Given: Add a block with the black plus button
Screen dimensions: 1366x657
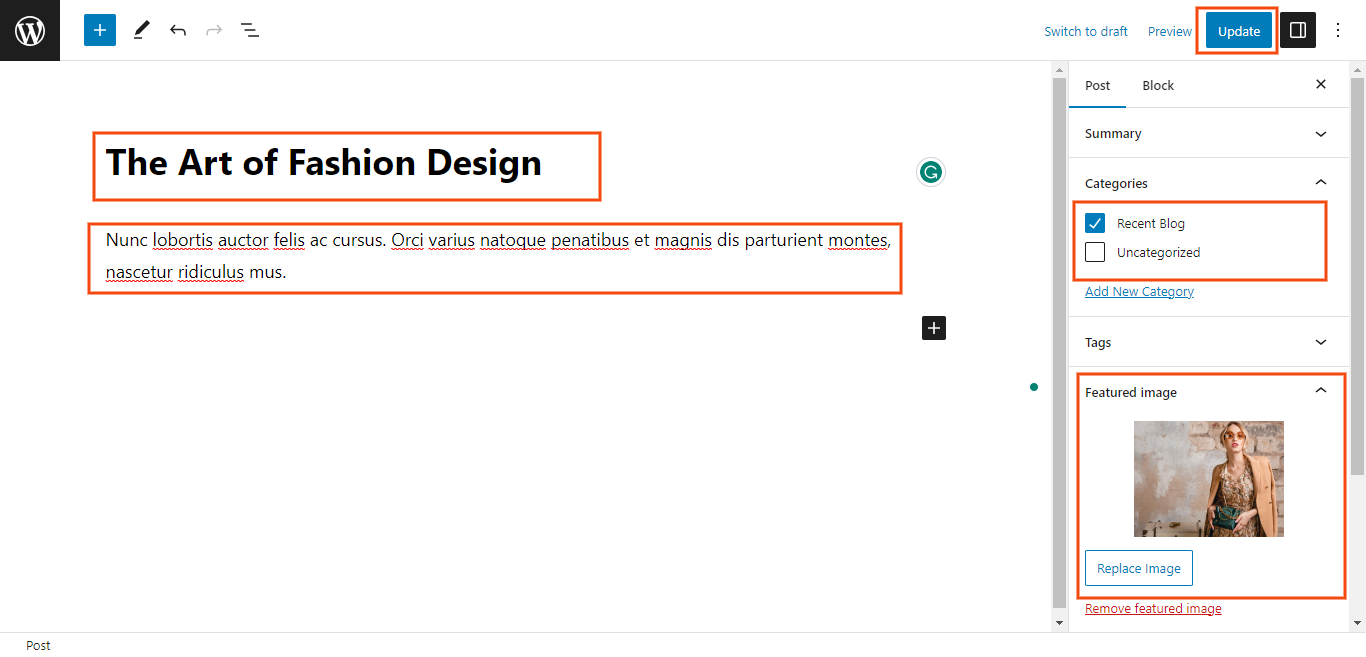Looking at the screenshot, I should (933, 327).
